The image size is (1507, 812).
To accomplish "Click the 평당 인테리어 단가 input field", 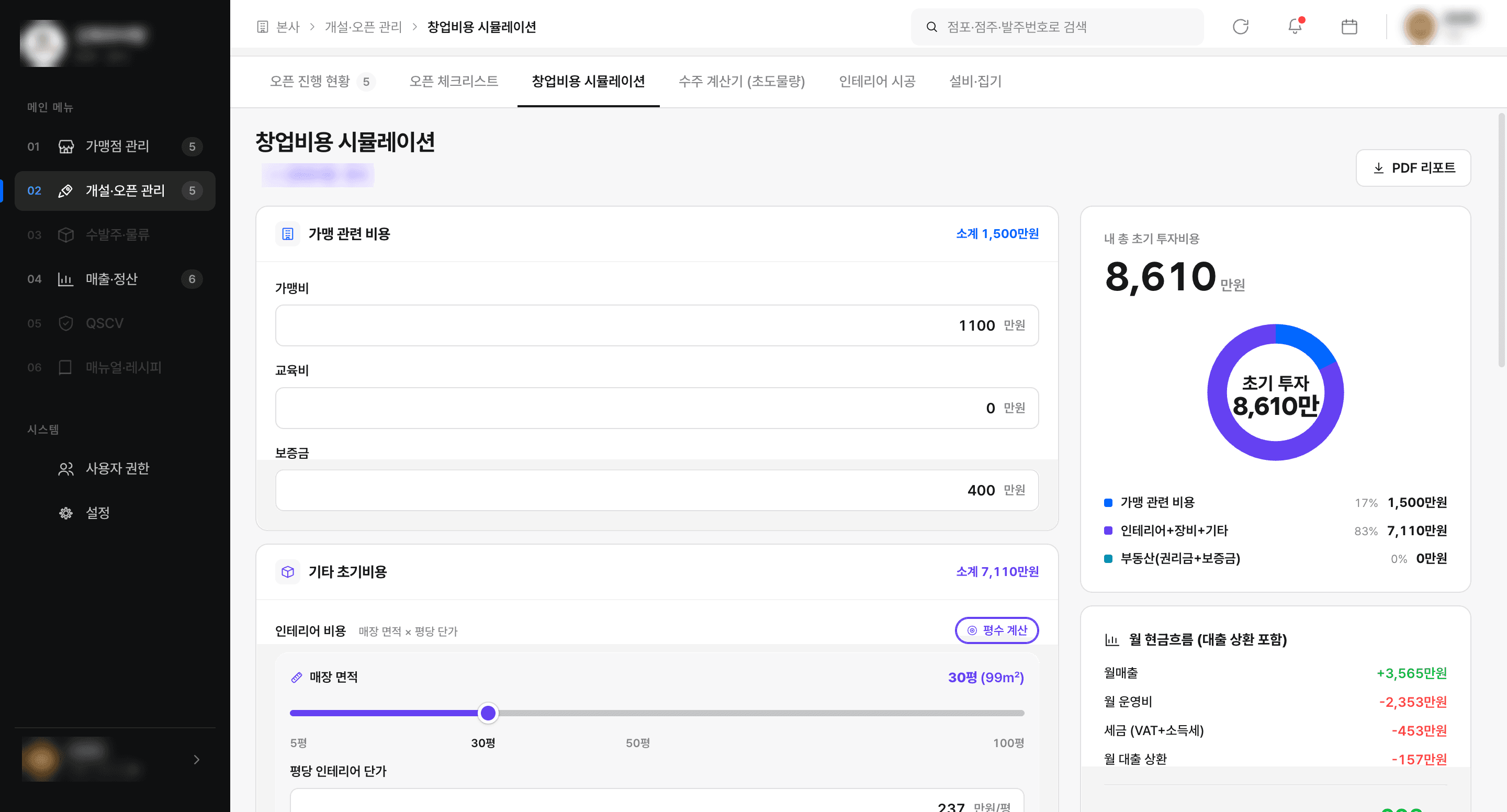I will point(656,802).
